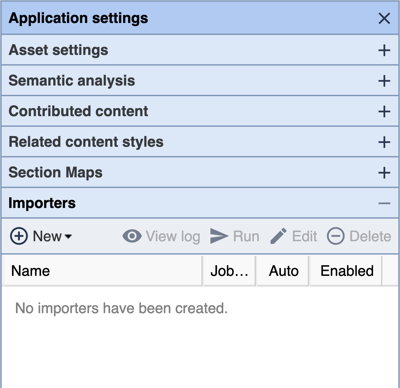Expand Related content styles section

[384, 142]
